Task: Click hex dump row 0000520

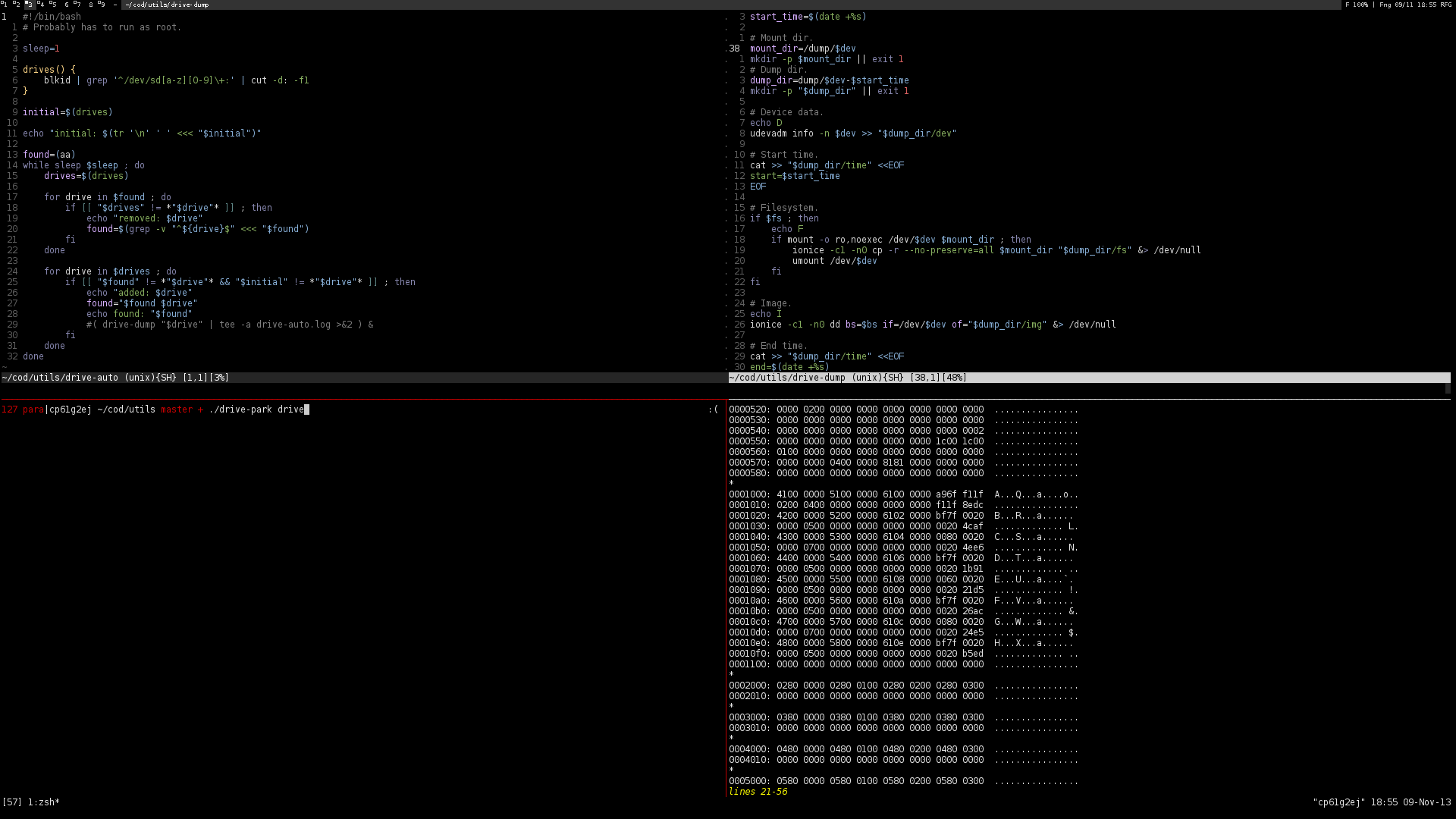Action: coord(903,409)
